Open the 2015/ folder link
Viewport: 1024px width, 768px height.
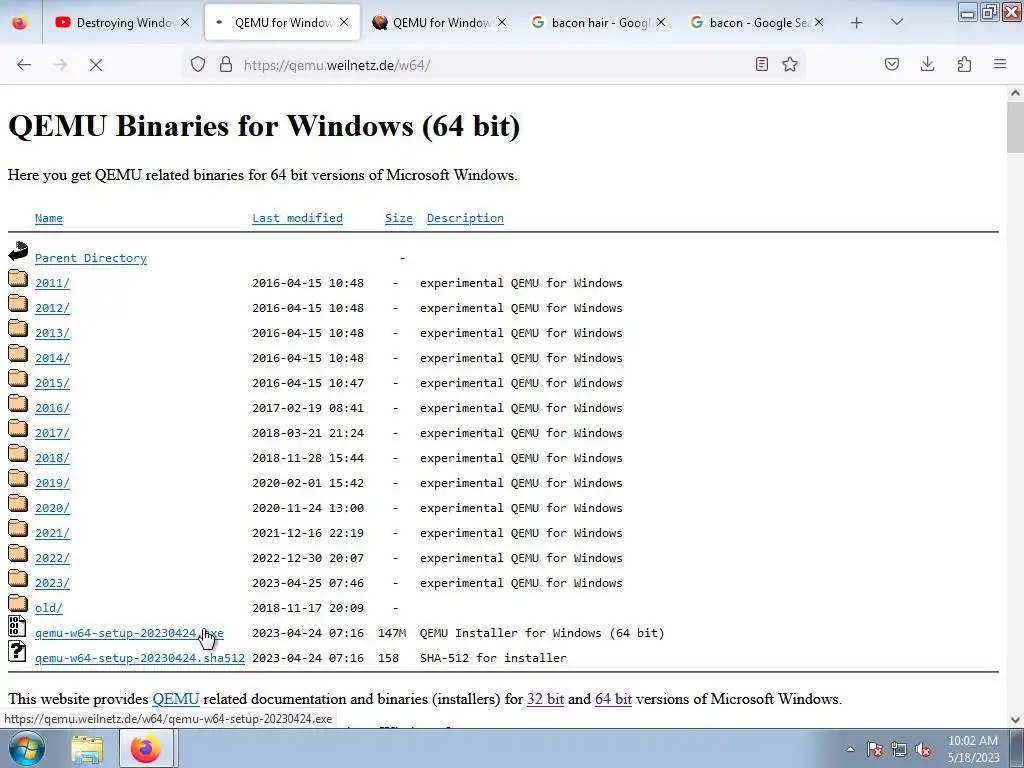pos(52,383)
